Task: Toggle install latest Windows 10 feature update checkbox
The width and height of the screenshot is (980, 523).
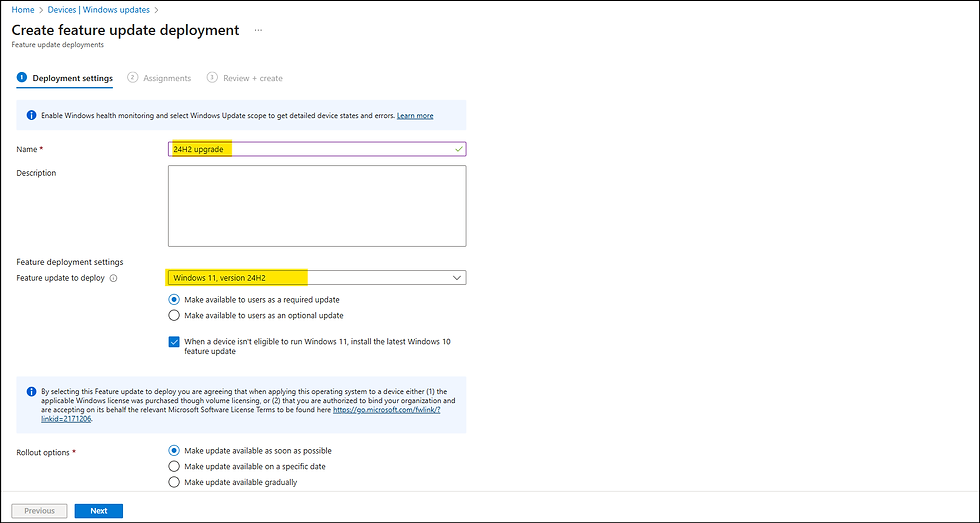Action: point(174,342)
